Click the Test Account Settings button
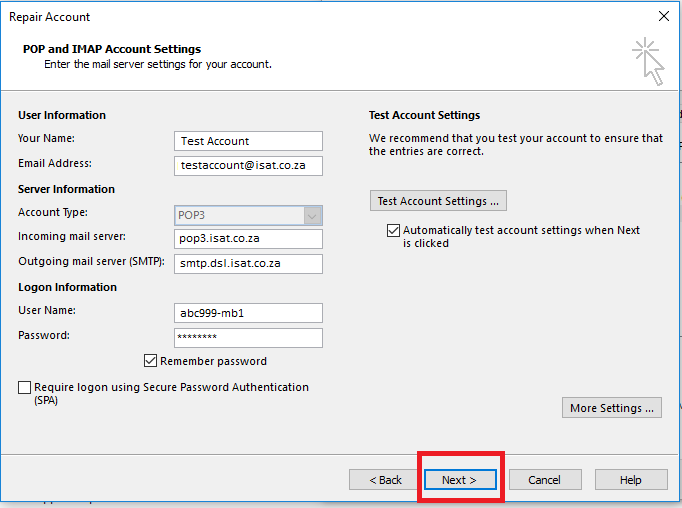The height and width of the screenshot is (508, 682). click(438, 201)
